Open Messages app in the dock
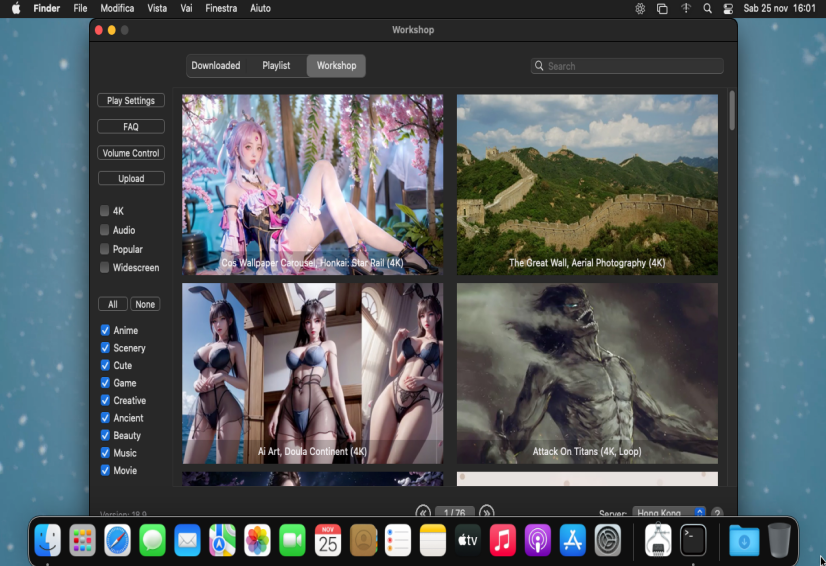Viewport: 826px width, 566px height. point(152,540)
